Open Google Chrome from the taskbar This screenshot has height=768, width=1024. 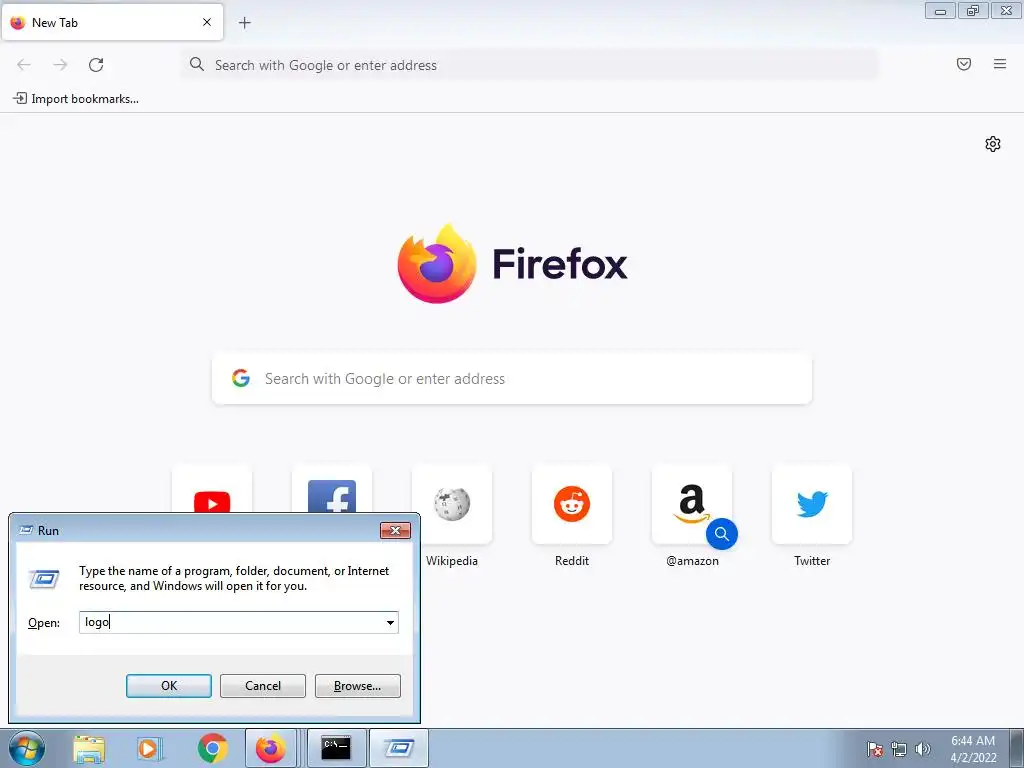(212, 748)
